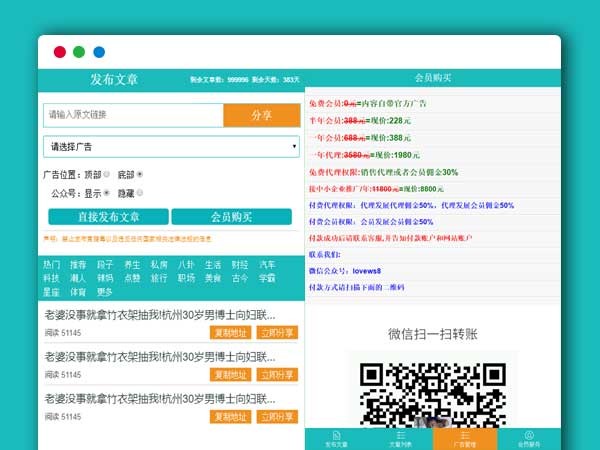The width and height of the screenshot is (600, 450).
Task: Open the 请选择广告 dropdown
Action: tap(171, 147)
